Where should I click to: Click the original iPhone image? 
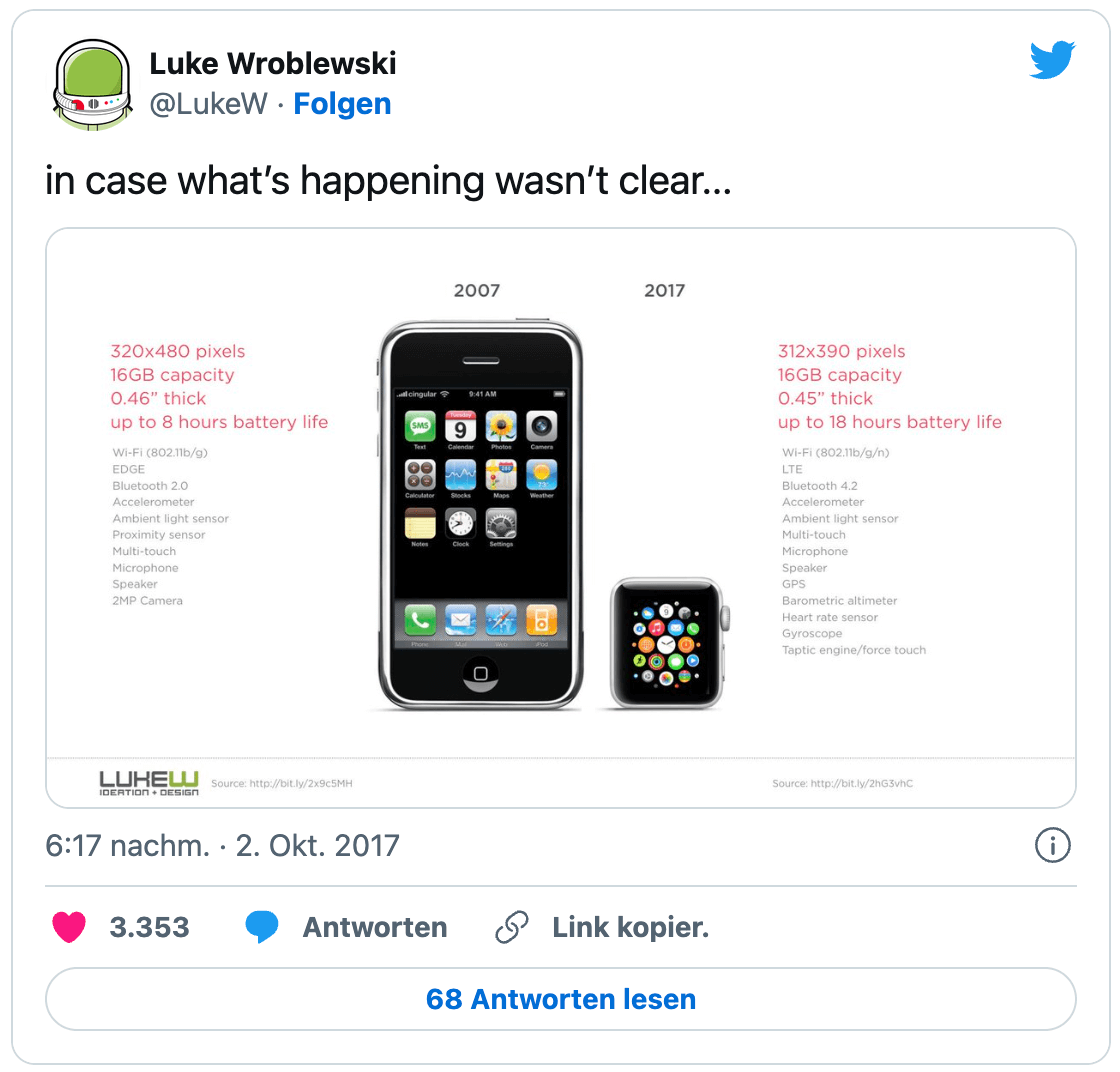[480, 514]
